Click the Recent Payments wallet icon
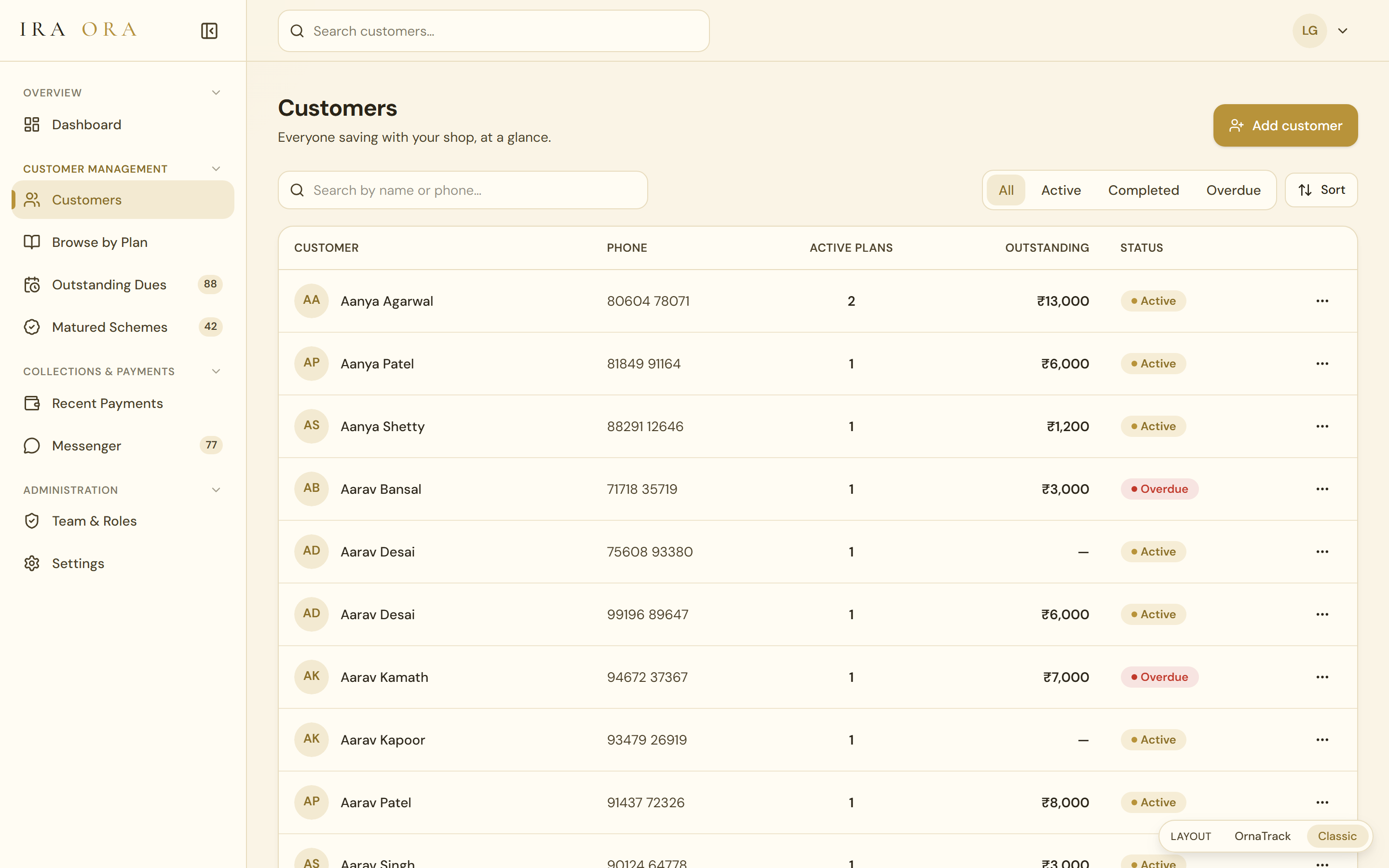 pos(31,404)
